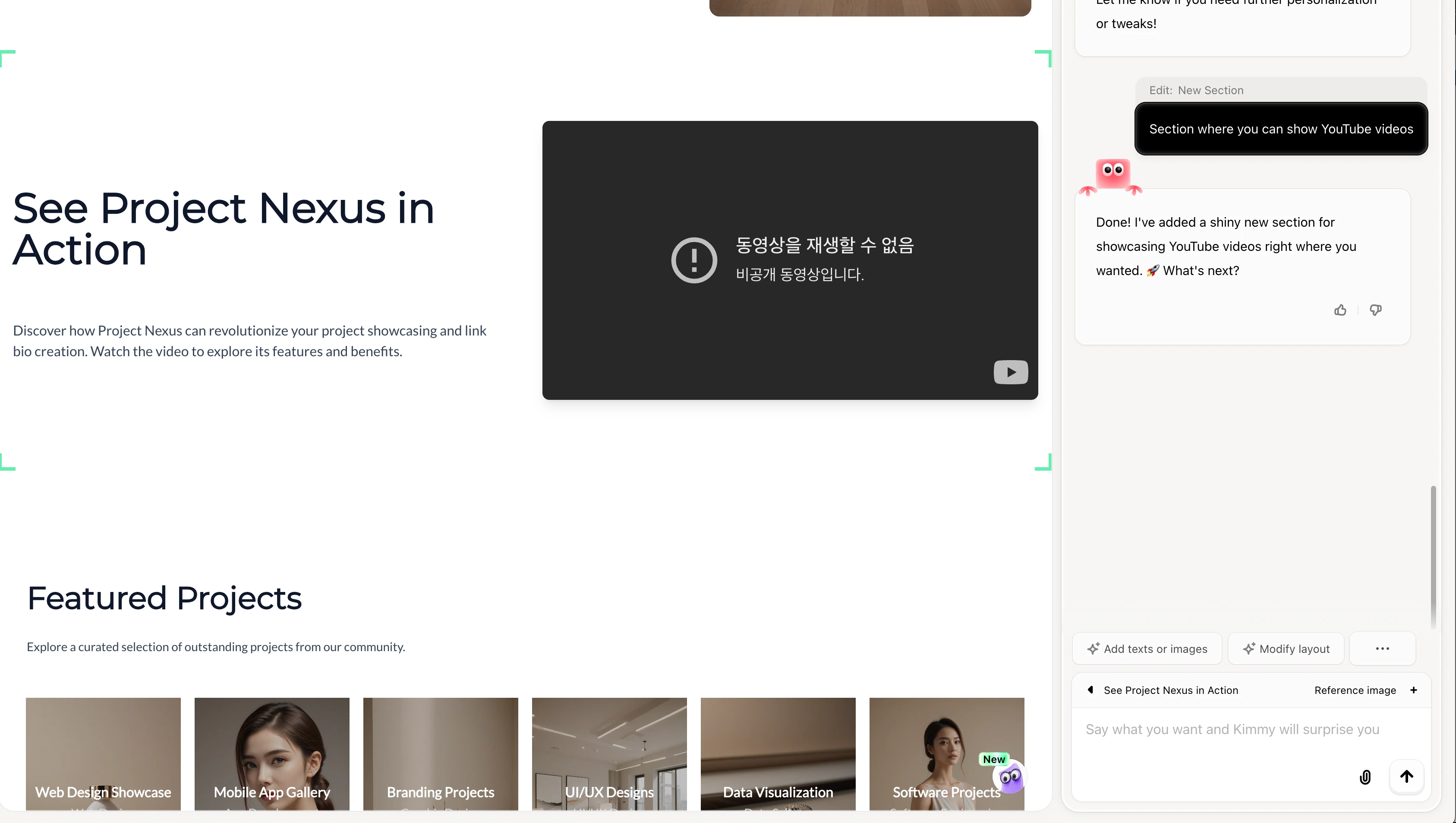Open the Mobile App Gallery project card
1456x823 pixels.
coord(272,754)
